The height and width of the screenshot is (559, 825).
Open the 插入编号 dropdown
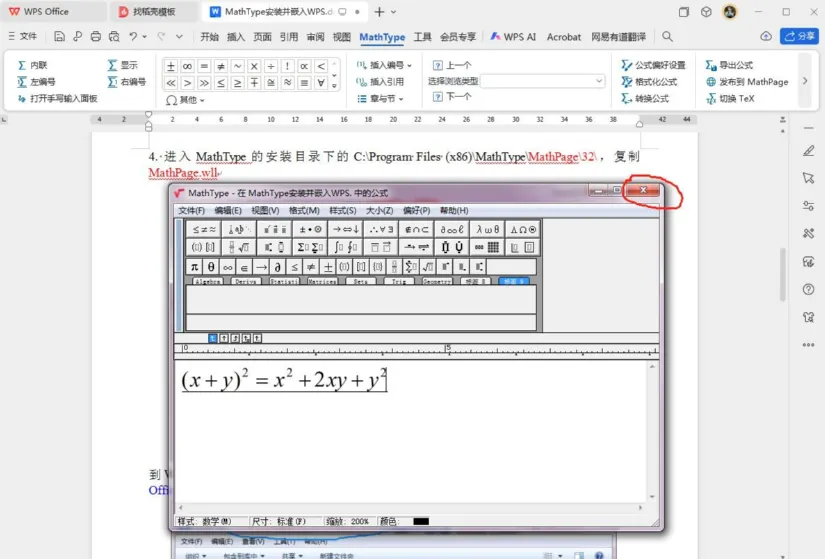[384, 65]
